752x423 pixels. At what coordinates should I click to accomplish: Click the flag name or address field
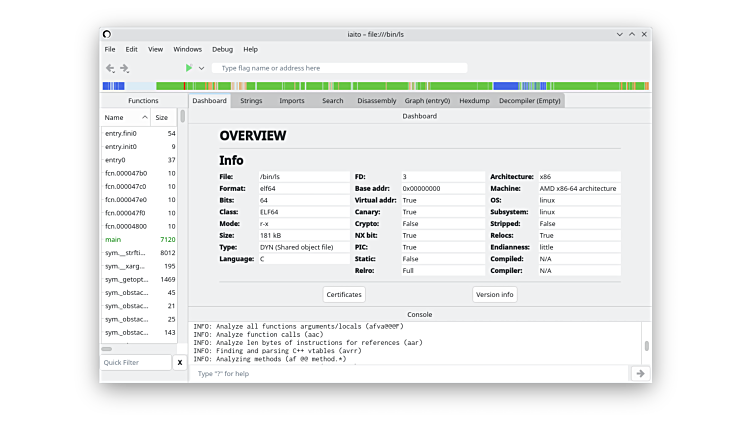point(340,68)
